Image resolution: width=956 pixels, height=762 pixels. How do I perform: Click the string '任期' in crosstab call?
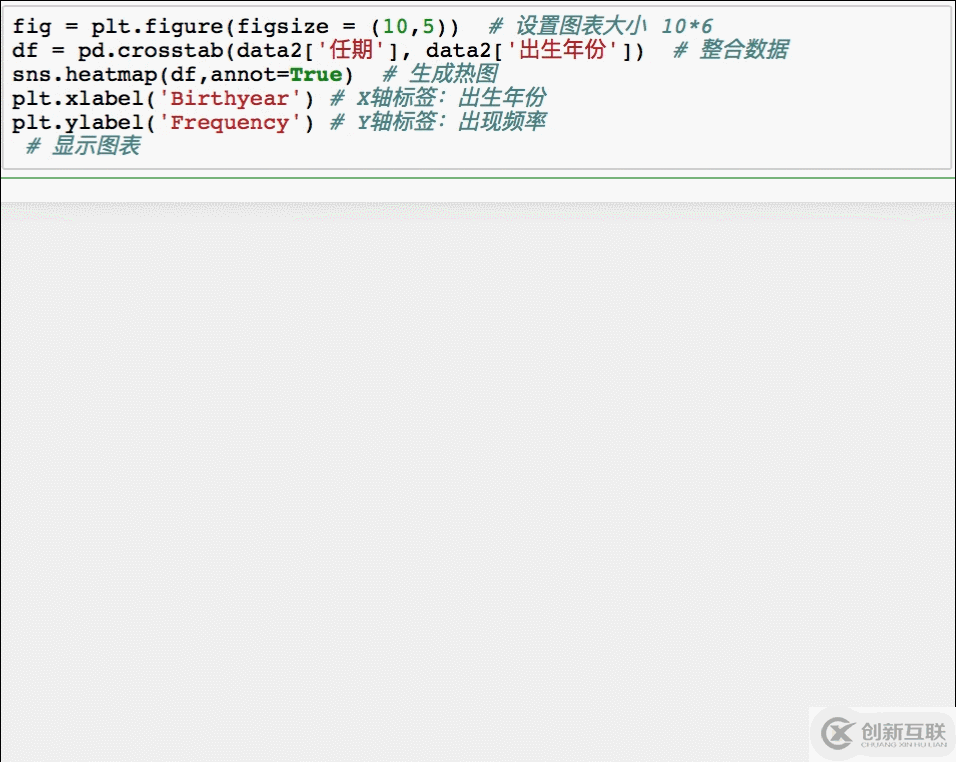pyautogui.click(x=351, y=50)
